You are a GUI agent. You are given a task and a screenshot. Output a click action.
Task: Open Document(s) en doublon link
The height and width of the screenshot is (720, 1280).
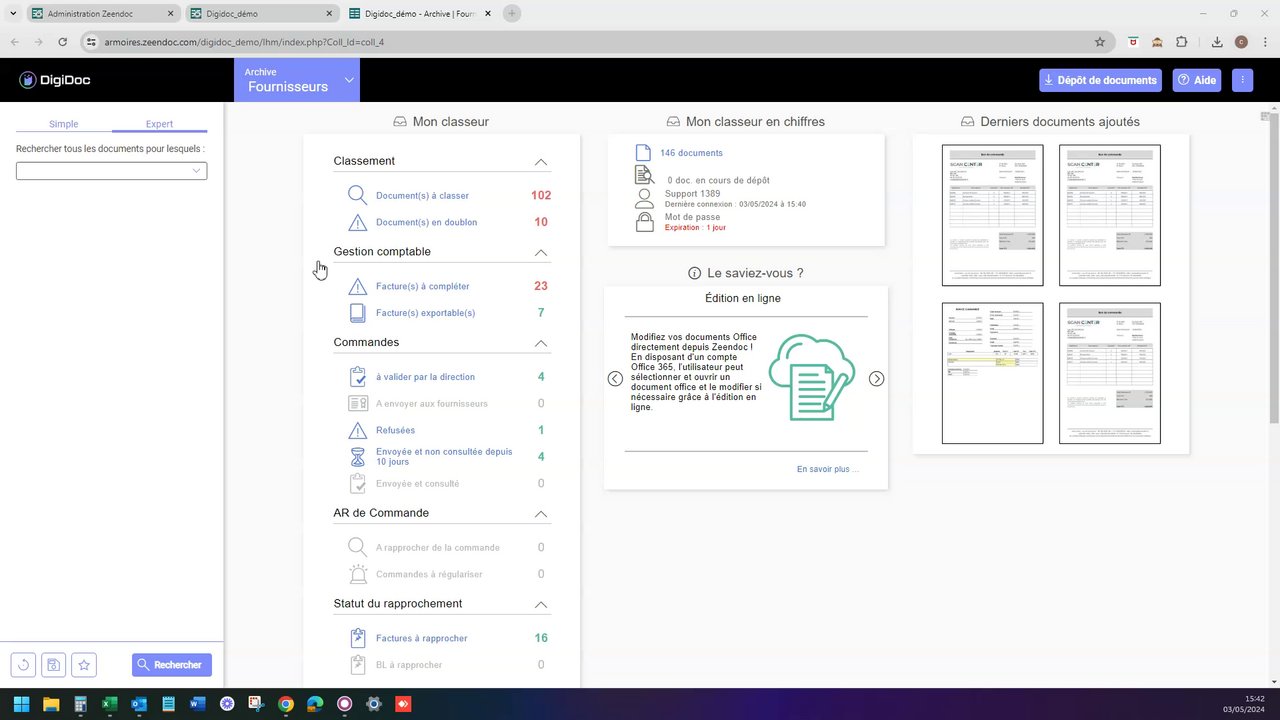coord(426,222)
